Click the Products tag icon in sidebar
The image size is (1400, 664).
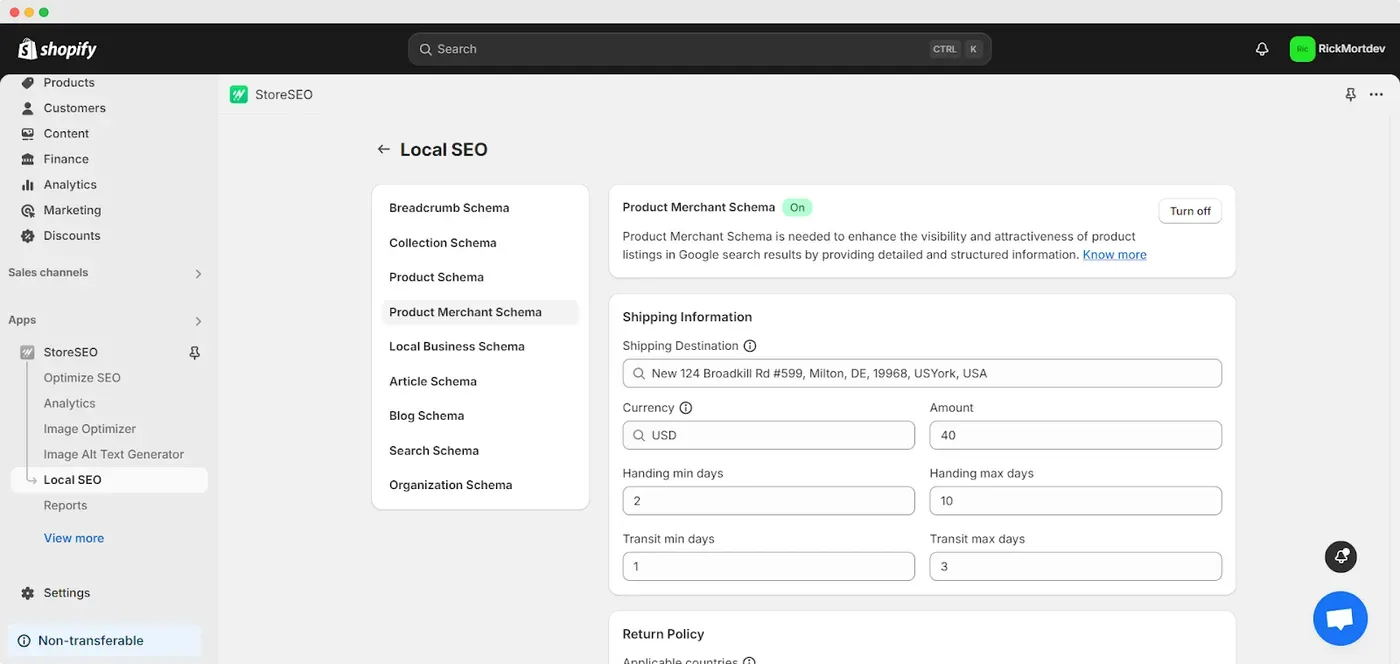[28, 83]
